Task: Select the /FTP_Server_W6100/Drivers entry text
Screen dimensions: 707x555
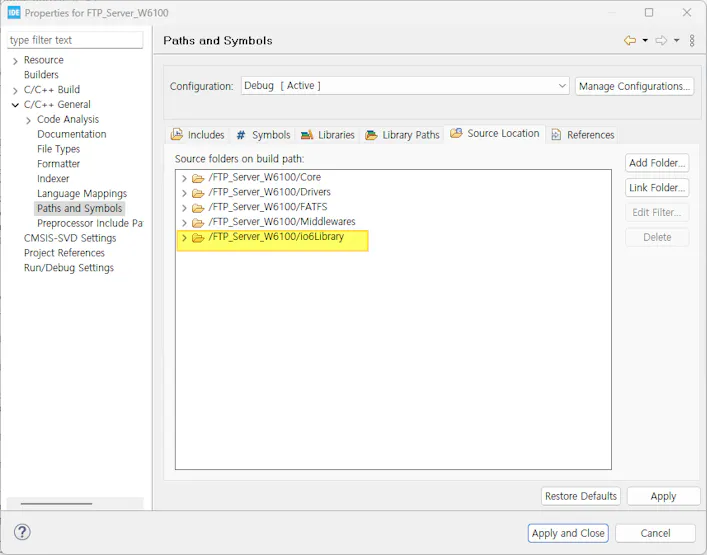Action: [270, 192]
